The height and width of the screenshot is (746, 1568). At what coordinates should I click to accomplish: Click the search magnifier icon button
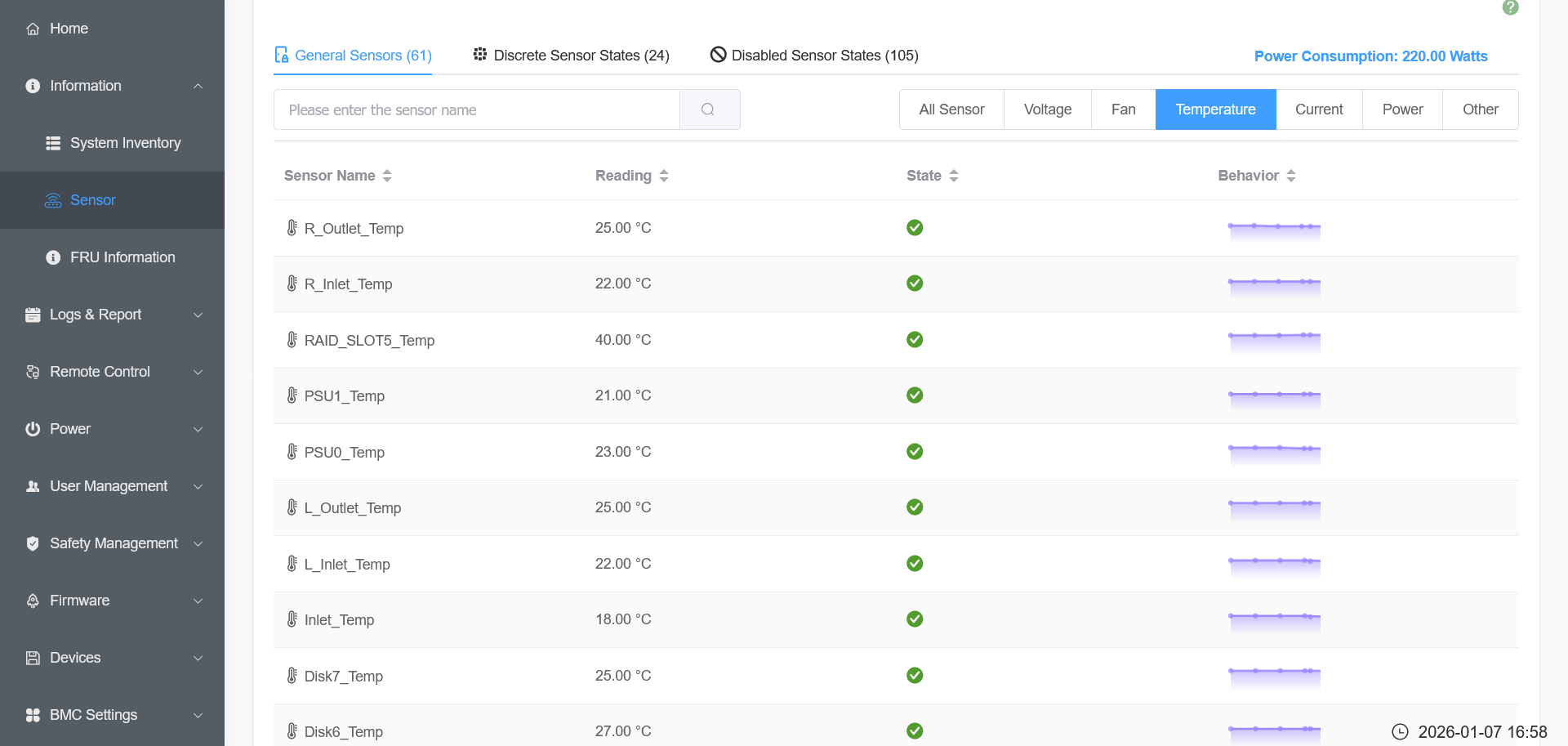coord(709,109)
